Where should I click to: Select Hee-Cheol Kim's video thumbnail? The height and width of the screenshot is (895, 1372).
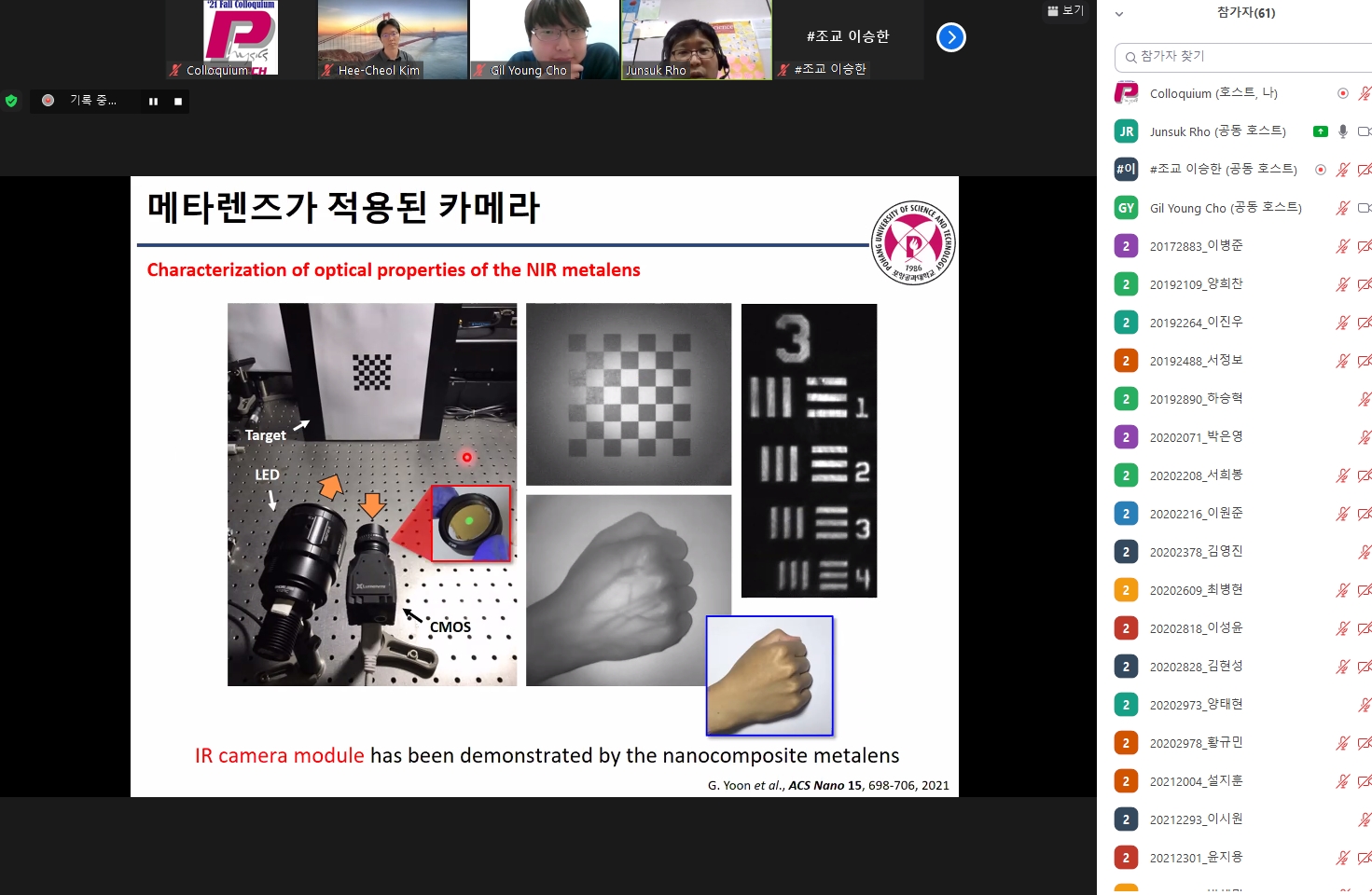[393, 40]
